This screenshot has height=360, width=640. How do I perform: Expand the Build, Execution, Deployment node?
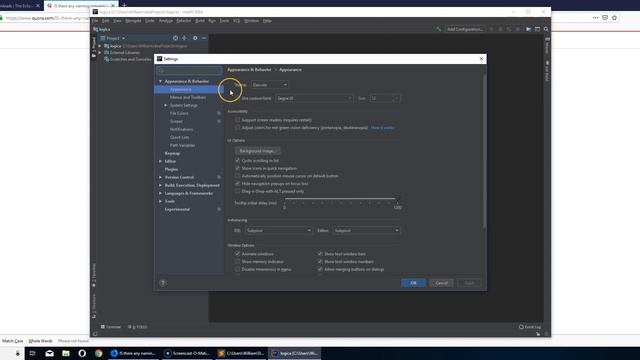[x=160, y=185]
